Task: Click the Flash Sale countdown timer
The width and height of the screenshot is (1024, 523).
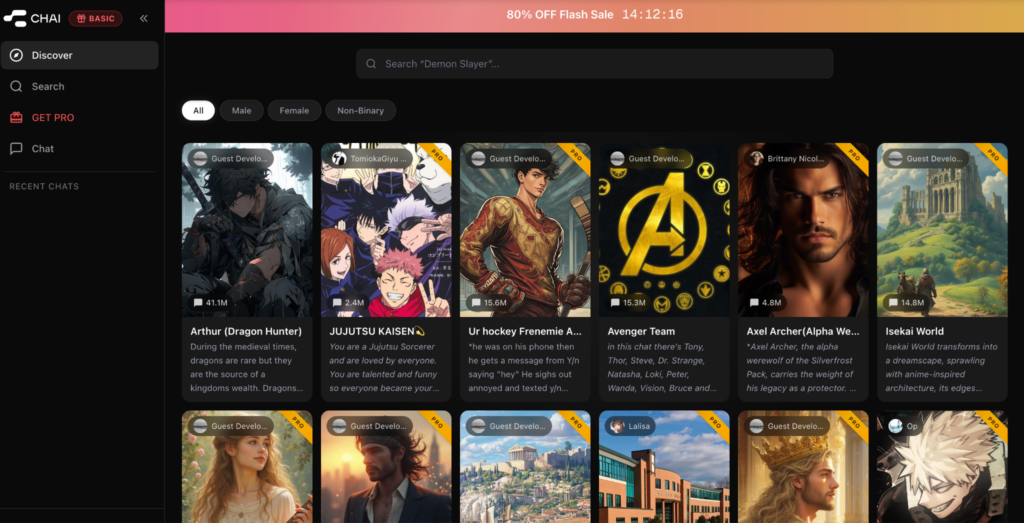Action: coord(652,14)
